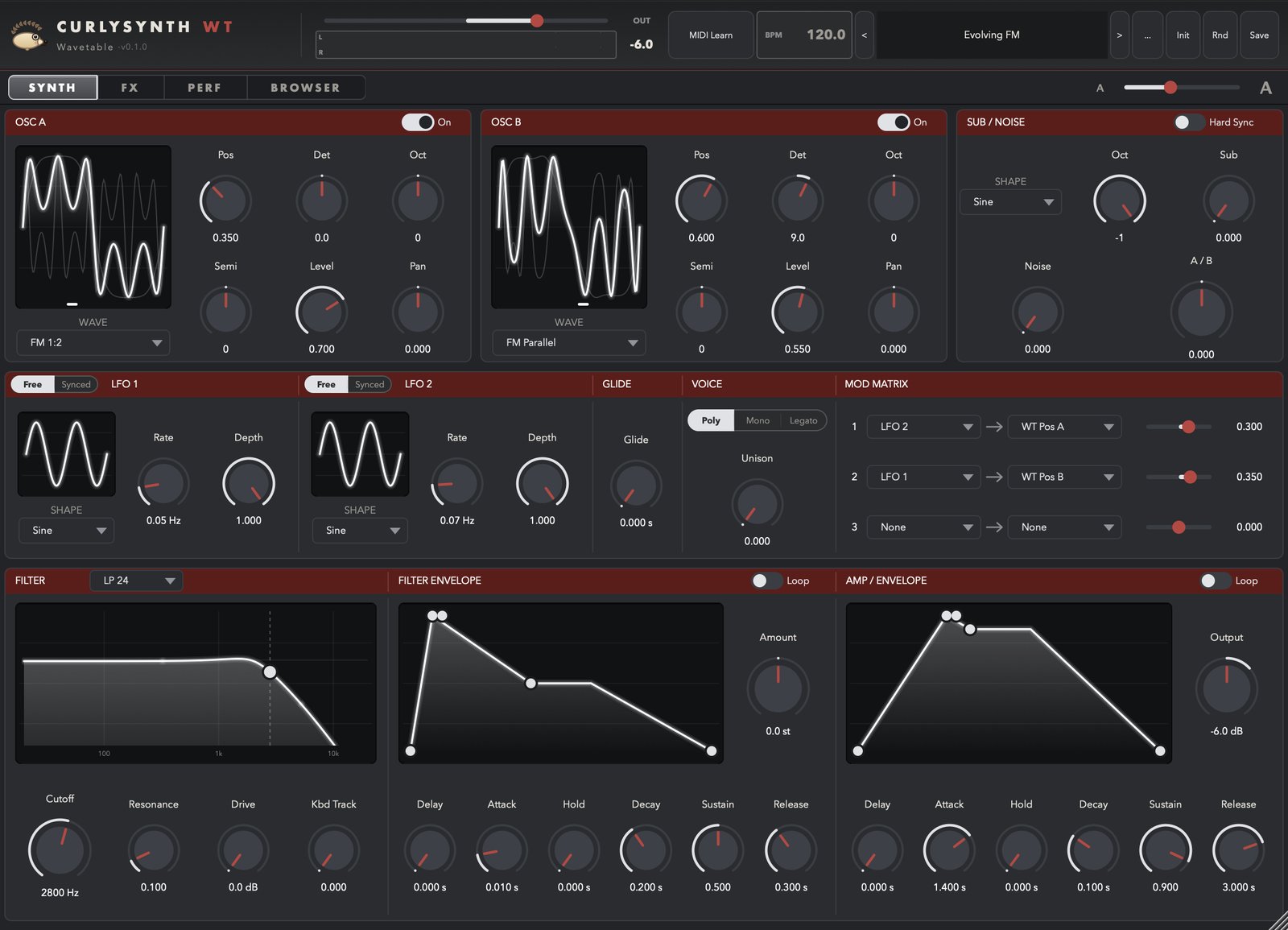Open the BROWSER tab
This screenshot has width=1288, height=930.
click(305, 88)
